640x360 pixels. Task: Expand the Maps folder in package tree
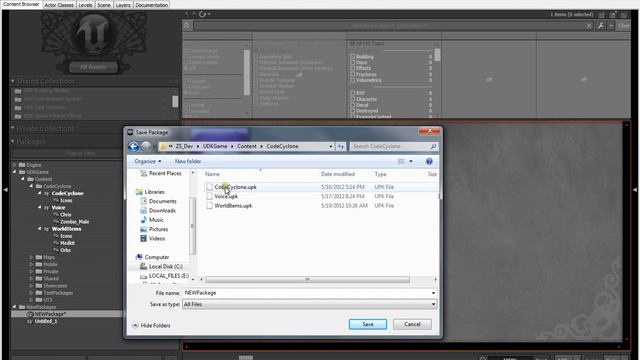point(31,257)
